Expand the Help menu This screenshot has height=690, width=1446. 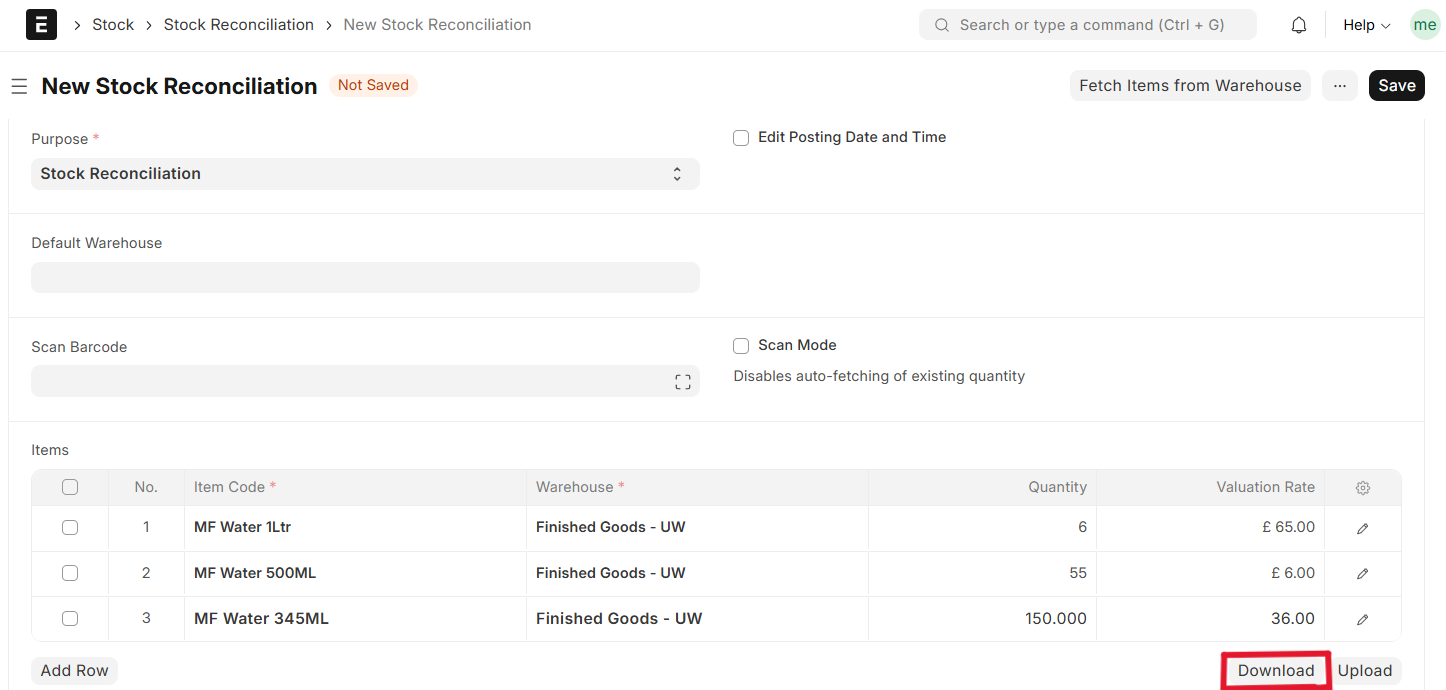[x=1366, y=25]
